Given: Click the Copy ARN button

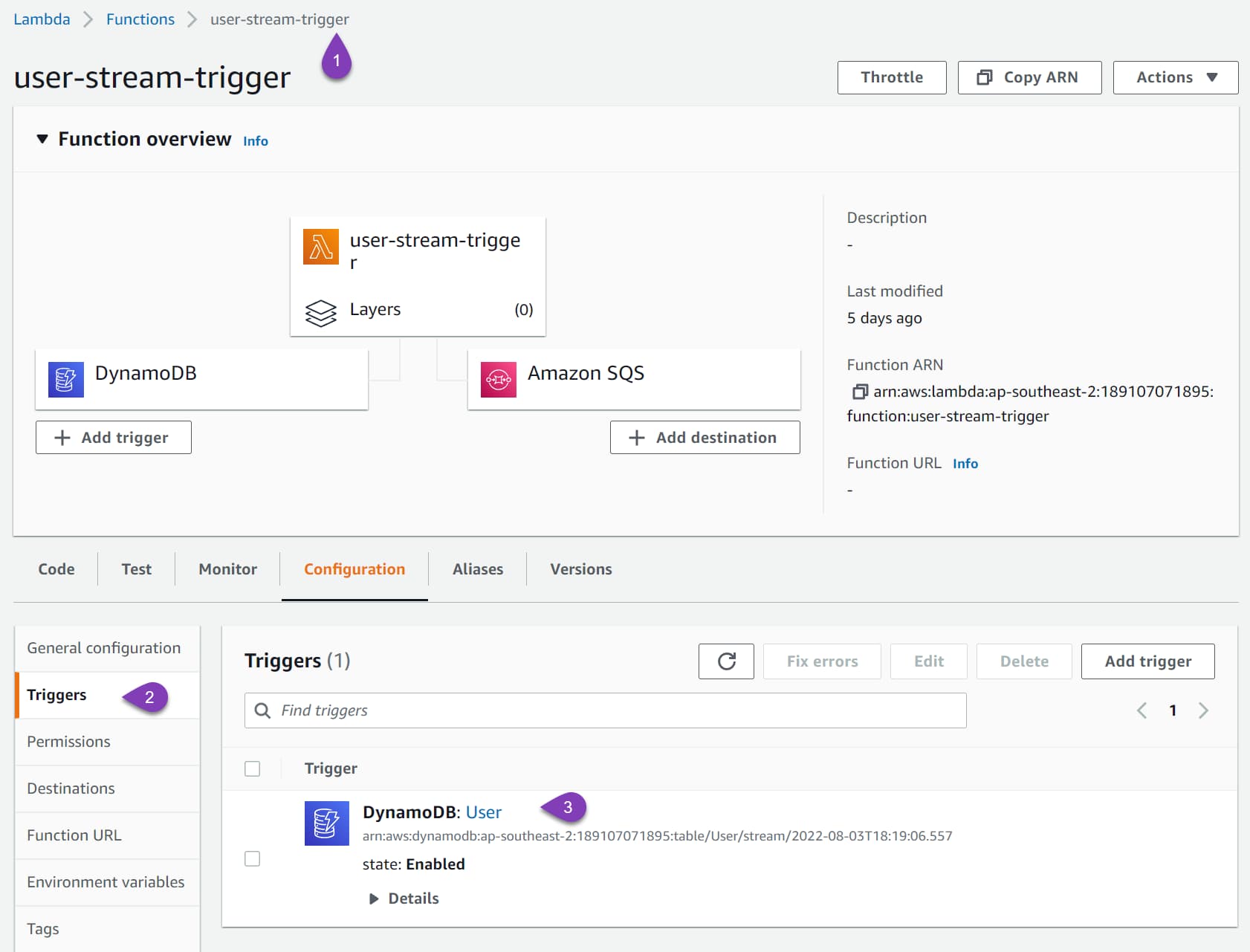Looking at the screenshot, I should tap(1029, 77).
